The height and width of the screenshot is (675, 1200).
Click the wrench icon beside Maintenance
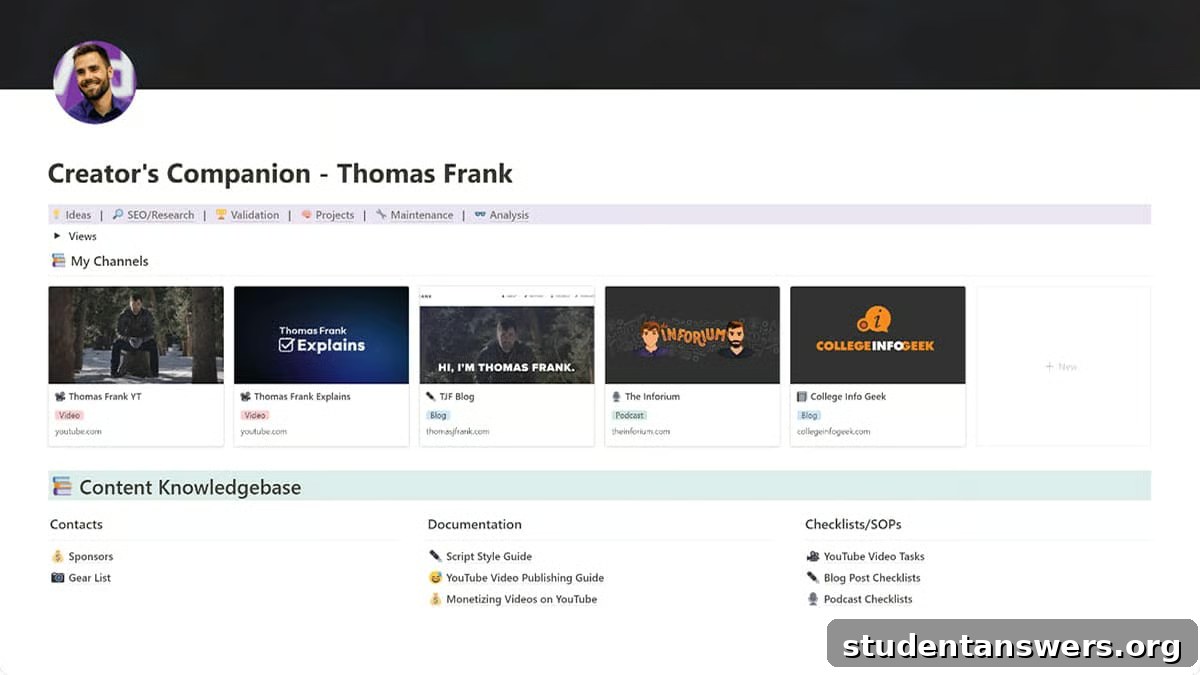pyautogui.click(x=381, y=215)
